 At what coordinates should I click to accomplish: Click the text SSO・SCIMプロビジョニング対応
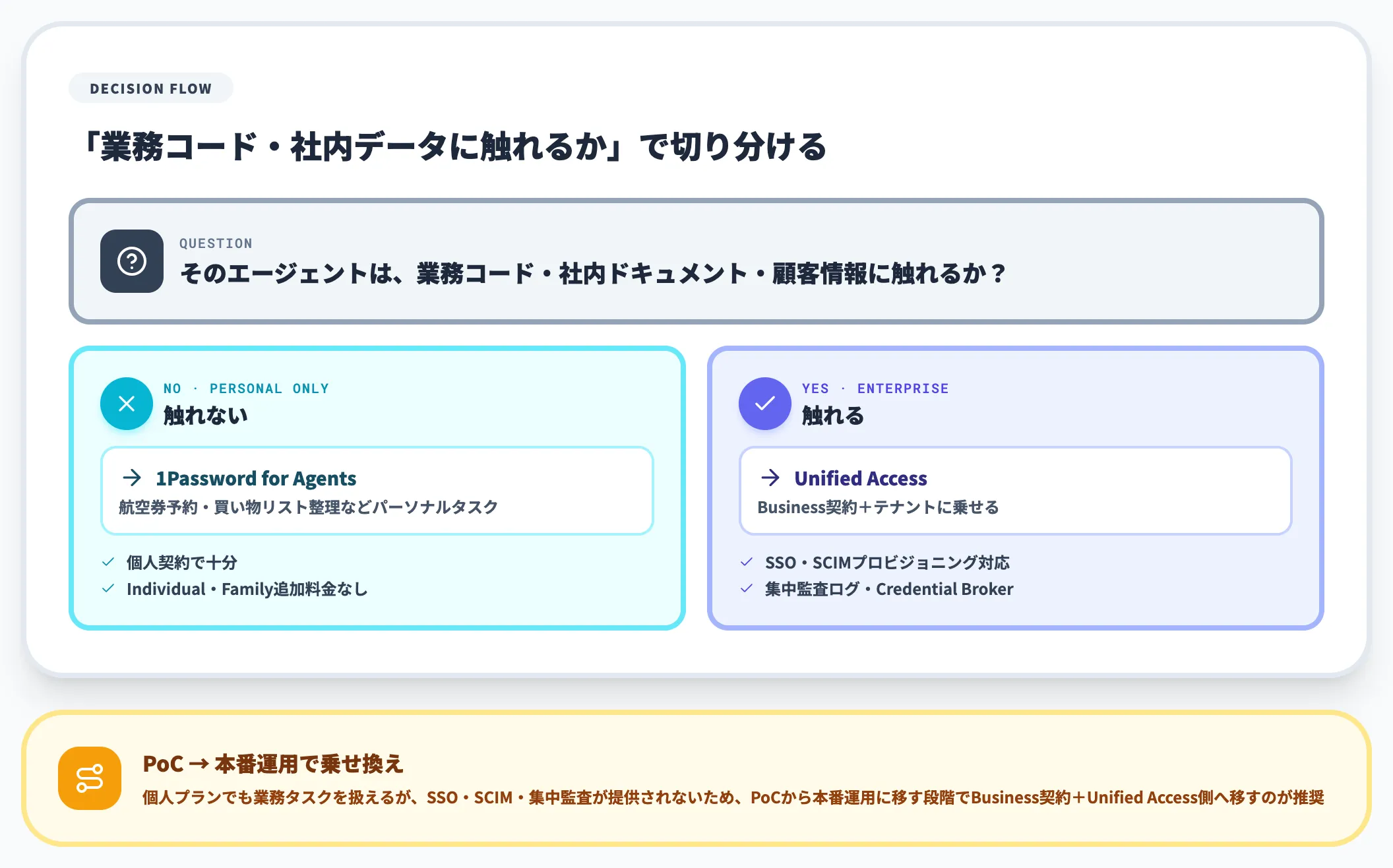click(887, 563)
